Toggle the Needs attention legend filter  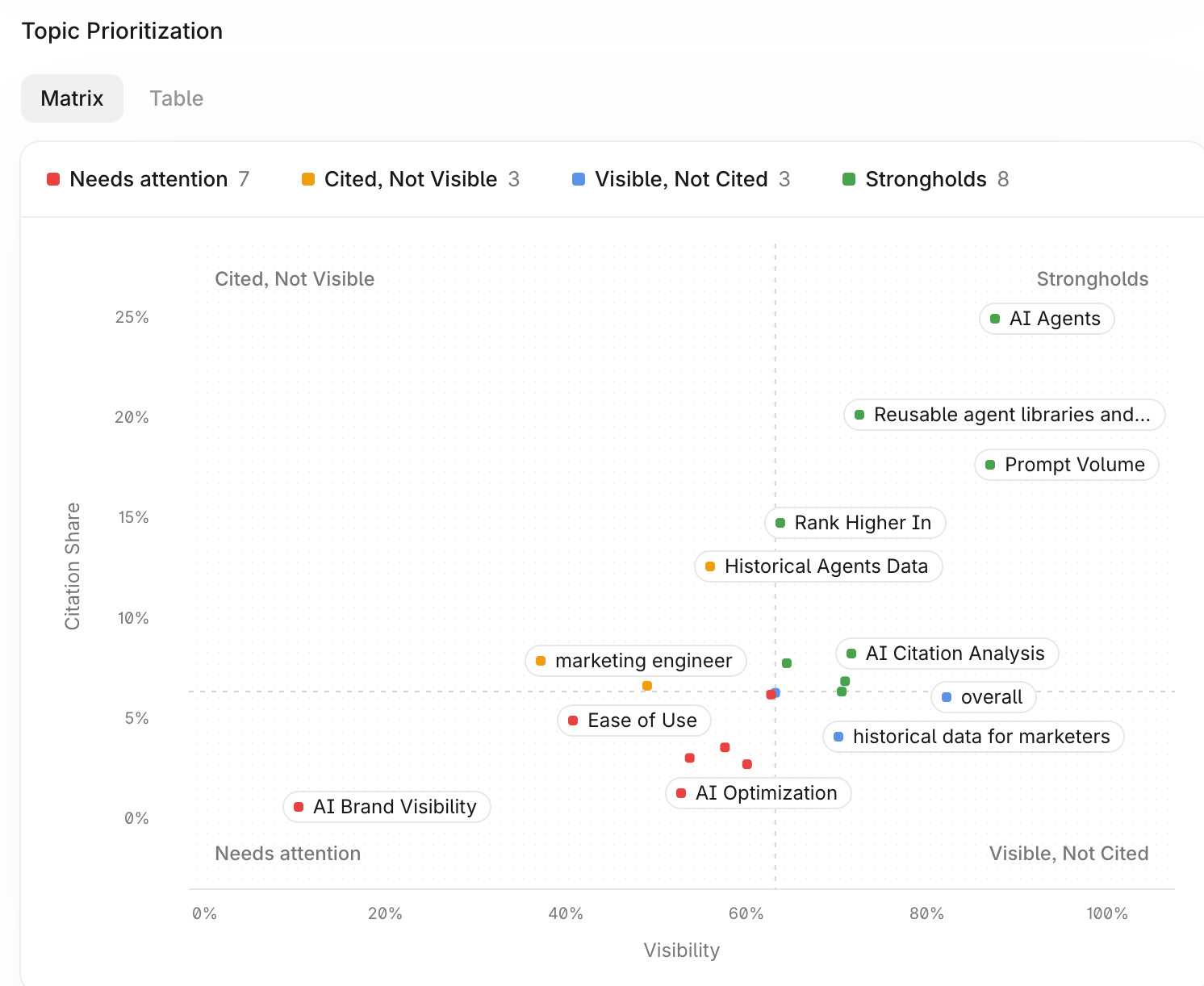[x=148, y=179]
